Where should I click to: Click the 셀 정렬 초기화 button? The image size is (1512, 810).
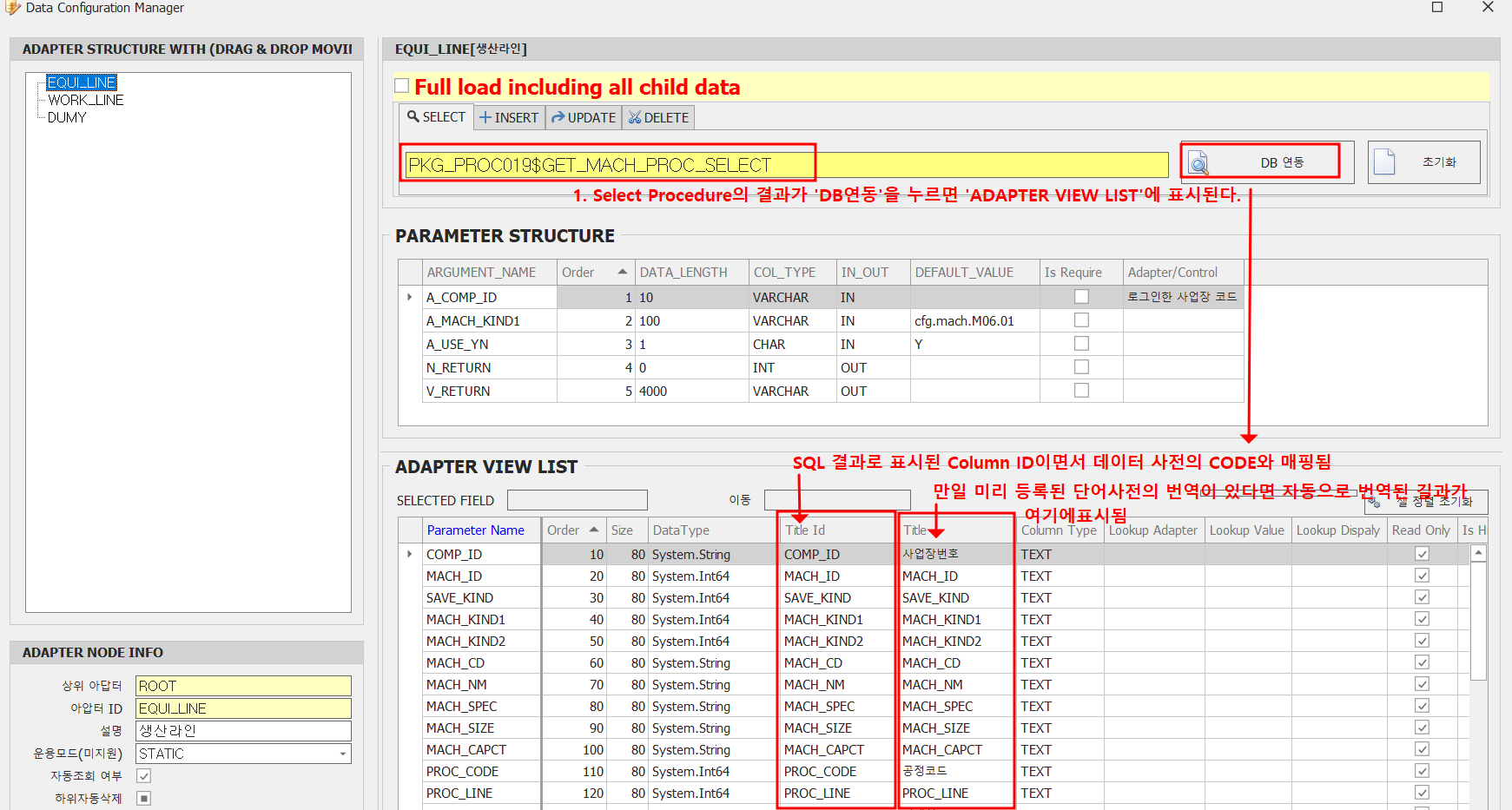point(1425,501)
